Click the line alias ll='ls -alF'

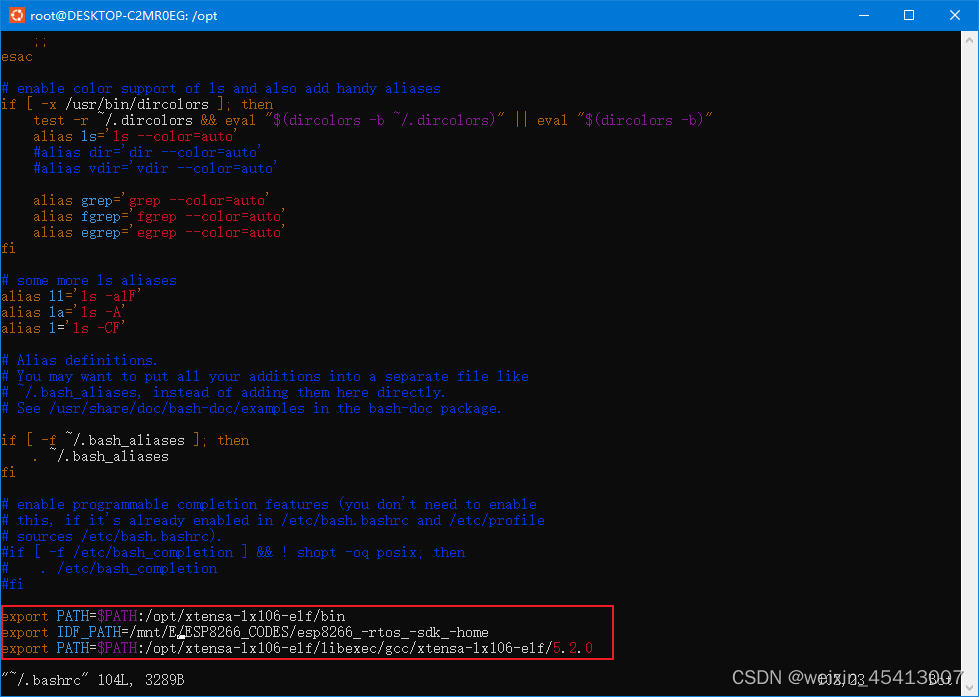(68, 296)
